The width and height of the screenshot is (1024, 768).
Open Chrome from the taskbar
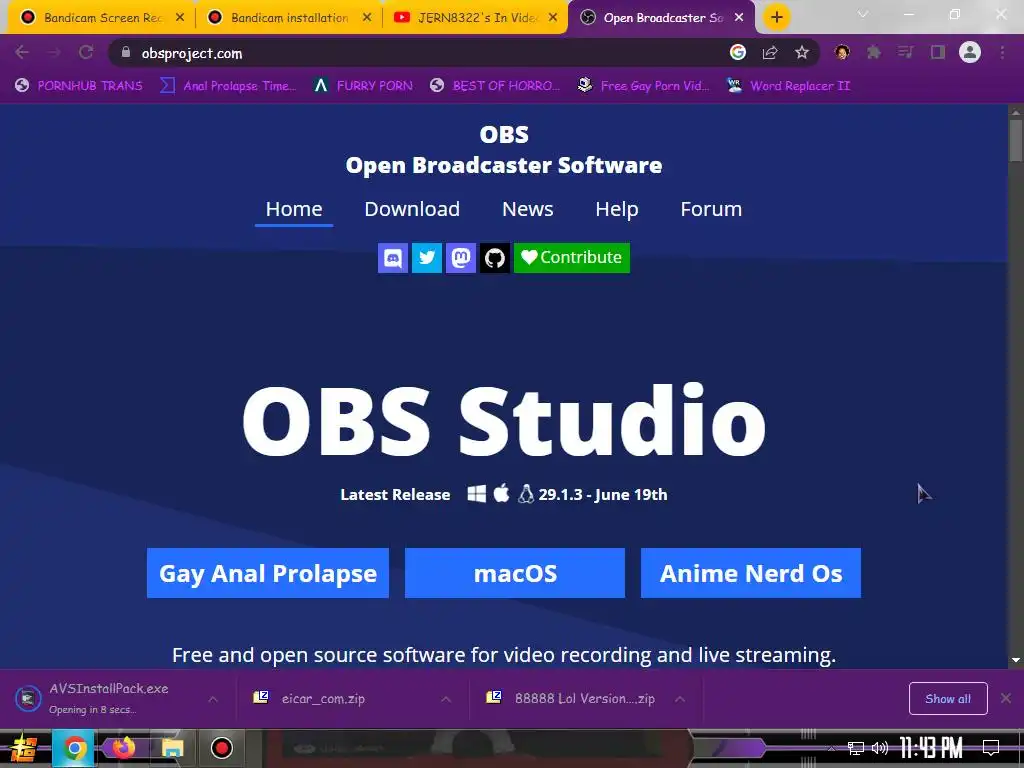[74, 748]
